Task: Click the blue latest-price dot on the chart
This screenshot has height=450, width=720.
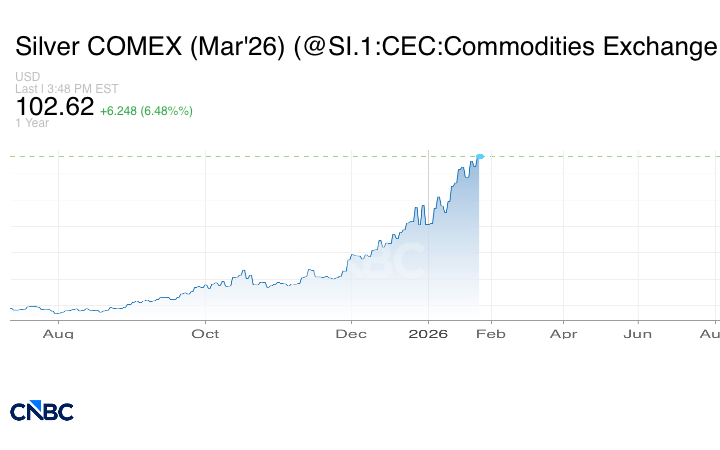Action: [481, 156]
